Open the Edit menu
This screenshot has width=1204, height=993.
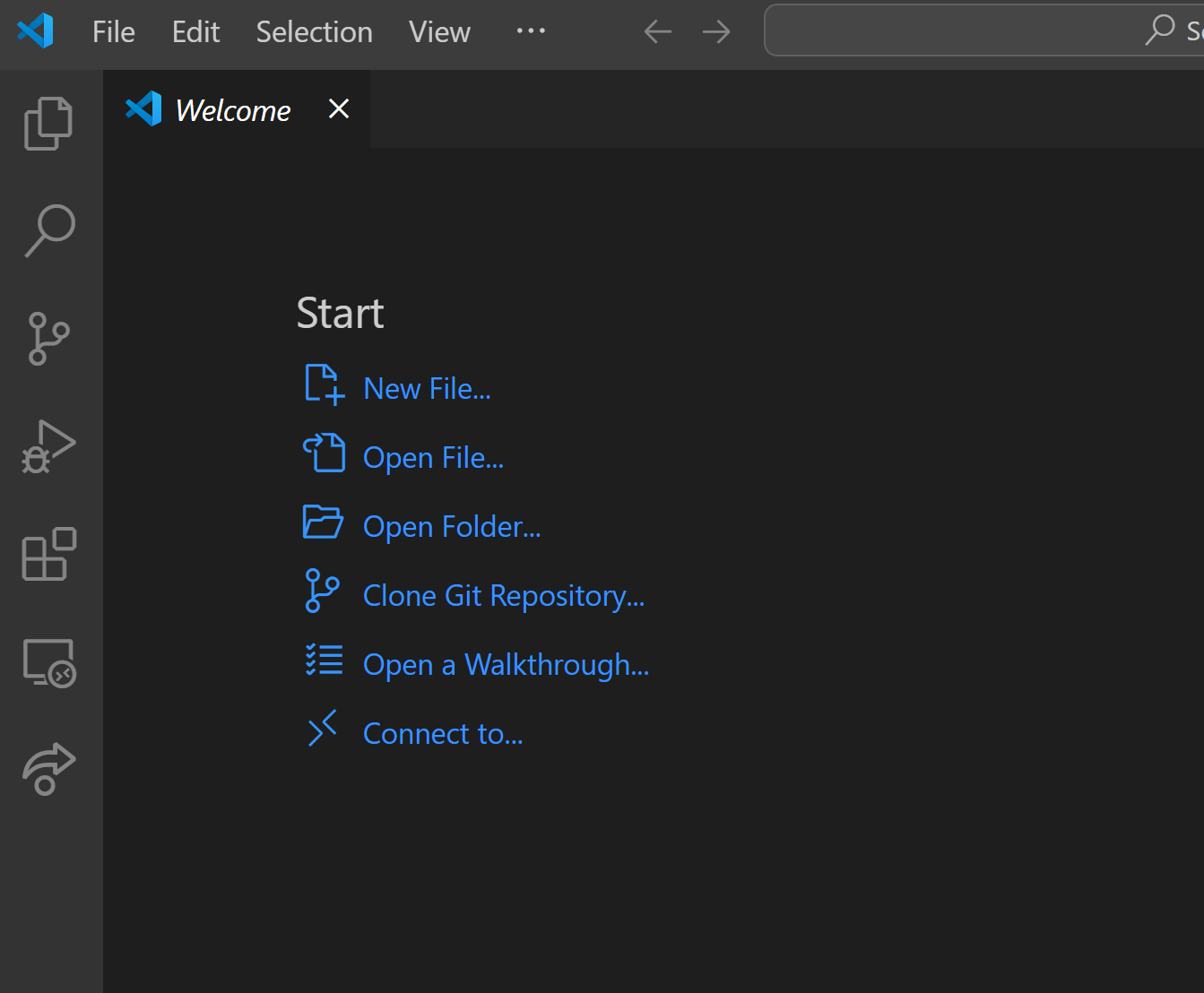[x=195, y=32]
